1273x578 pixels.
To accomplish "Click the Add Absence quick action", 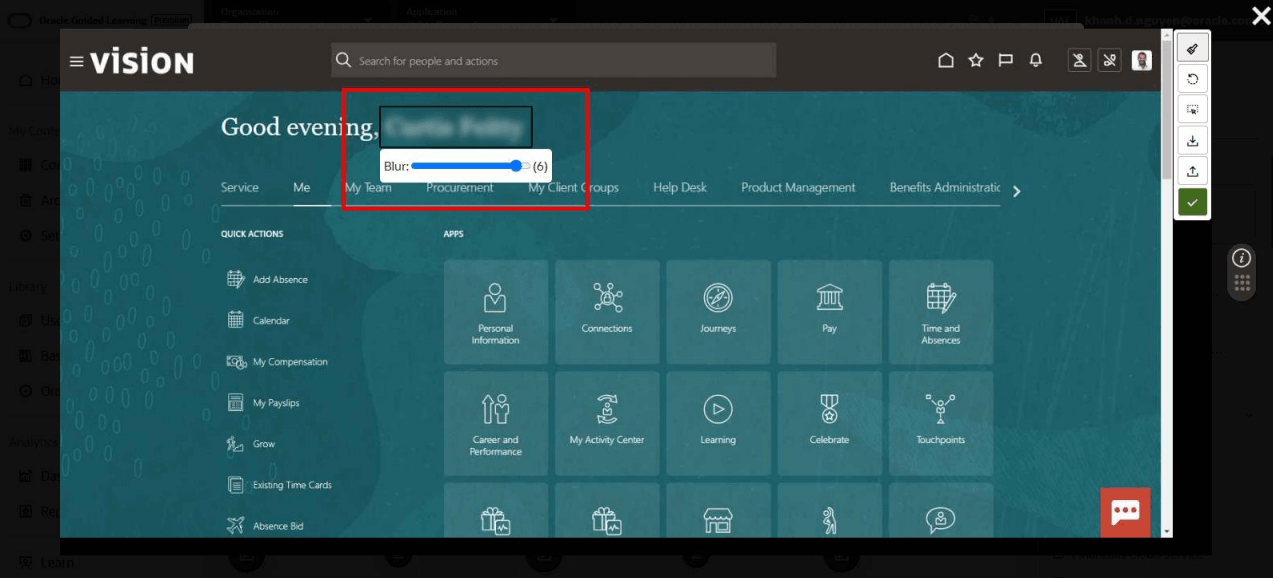I will (x=268, y=279).
